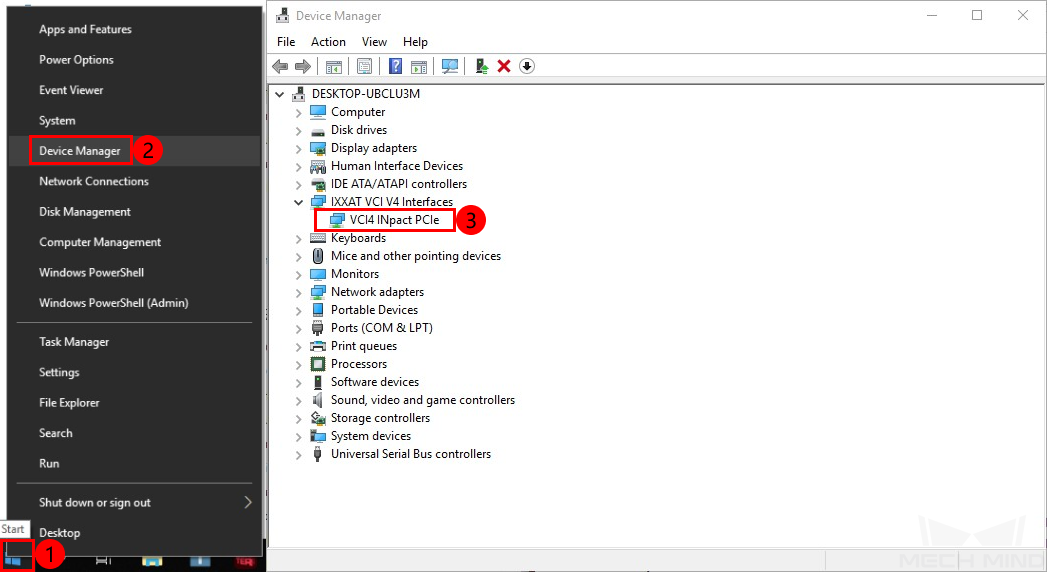Viewport: 1047px width, 572px height.
Task: Open the File menu in Device Manager
Action: [286, 41]
